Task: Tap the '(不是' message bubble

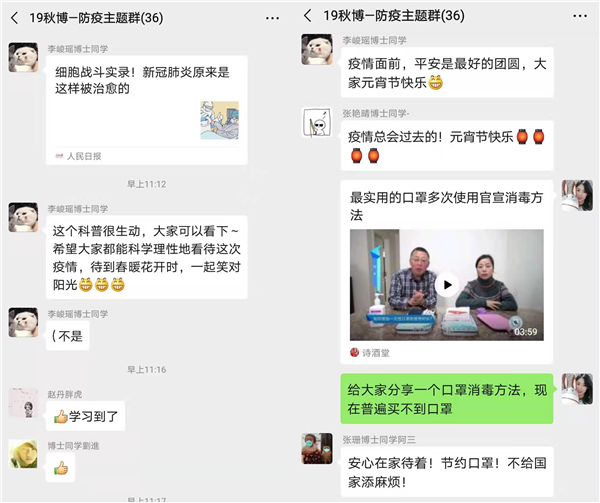Action: 67,336
